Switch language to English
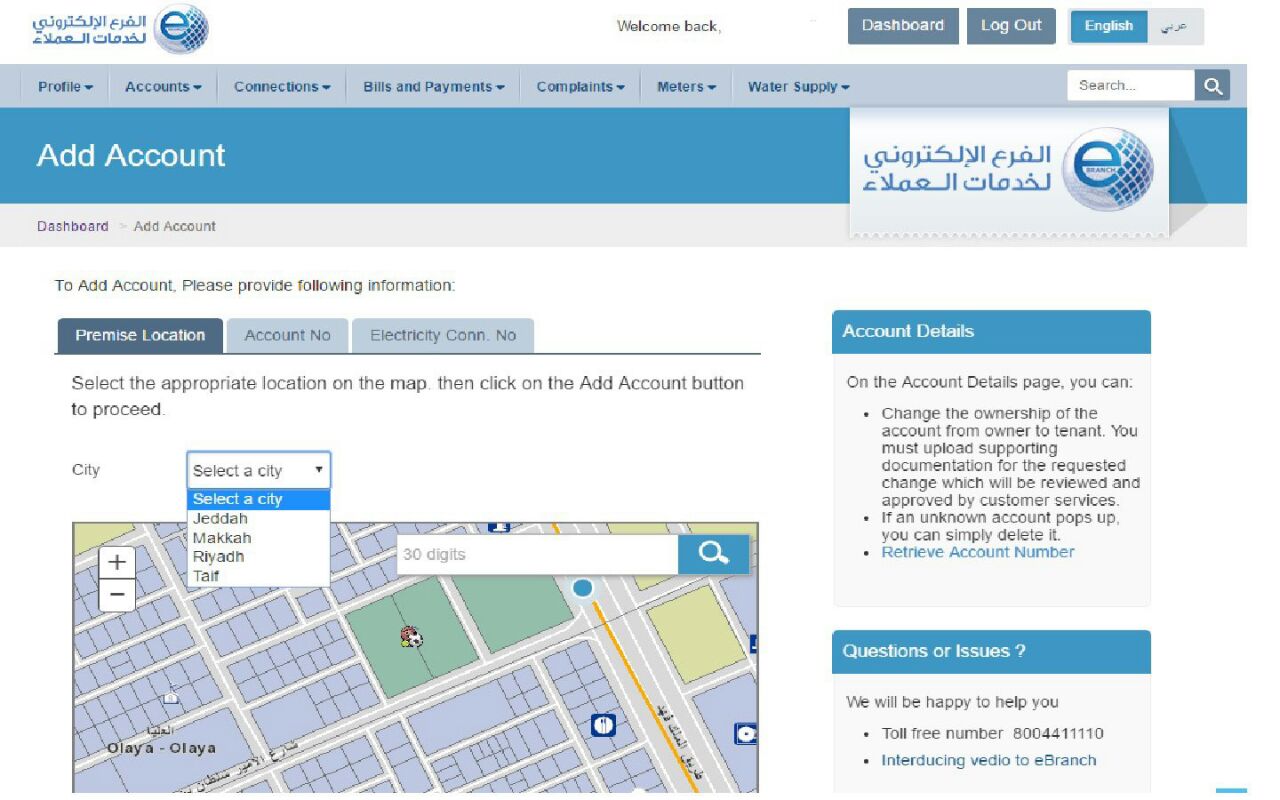This screenshot has width=1280, height=800. pos(1108,26)
